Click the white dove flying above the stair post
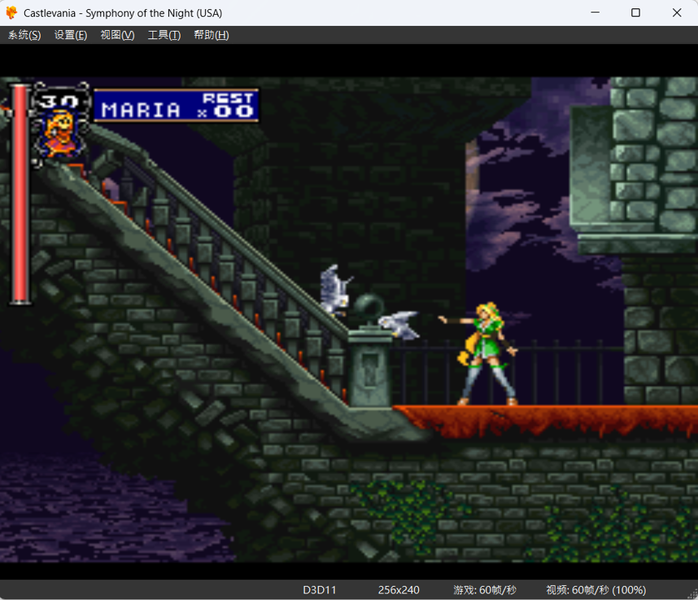 [x=336, y=290]
